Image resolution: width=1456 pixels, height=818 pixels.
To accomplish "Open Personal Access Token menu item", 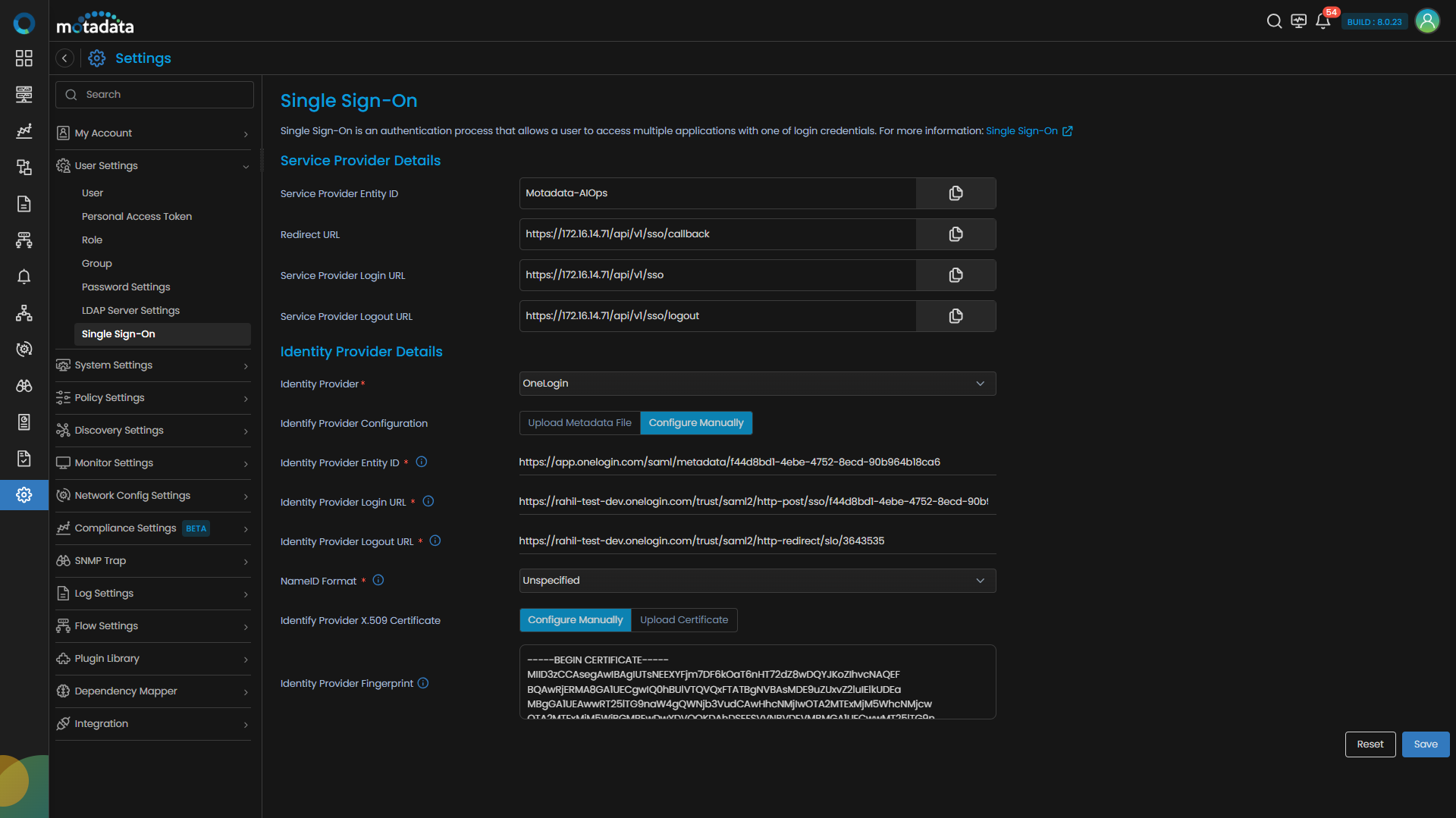I will (x=136, y=217).
